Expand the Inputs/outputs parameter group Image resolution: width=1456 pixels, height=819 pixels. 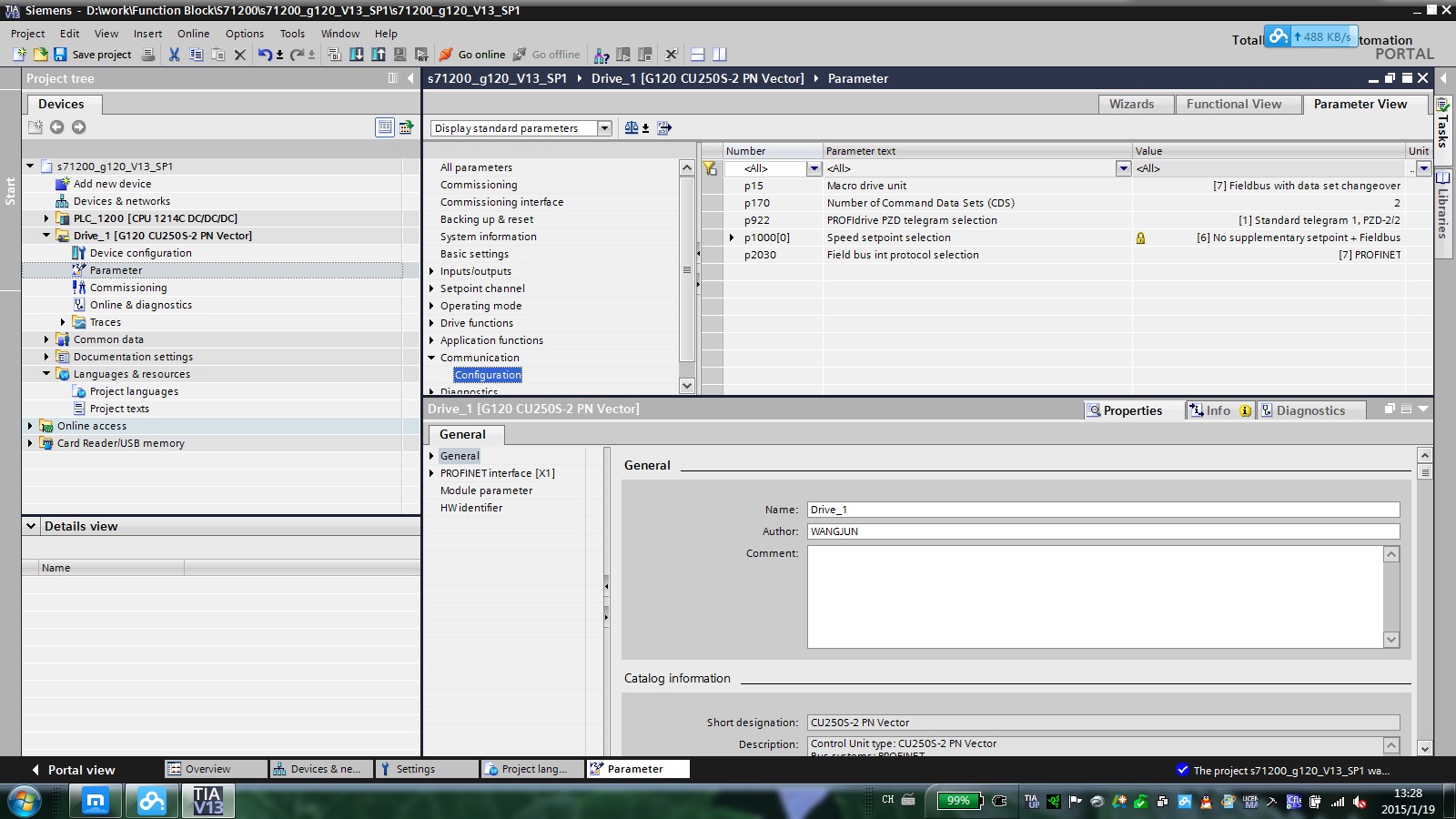click(432, 271)
